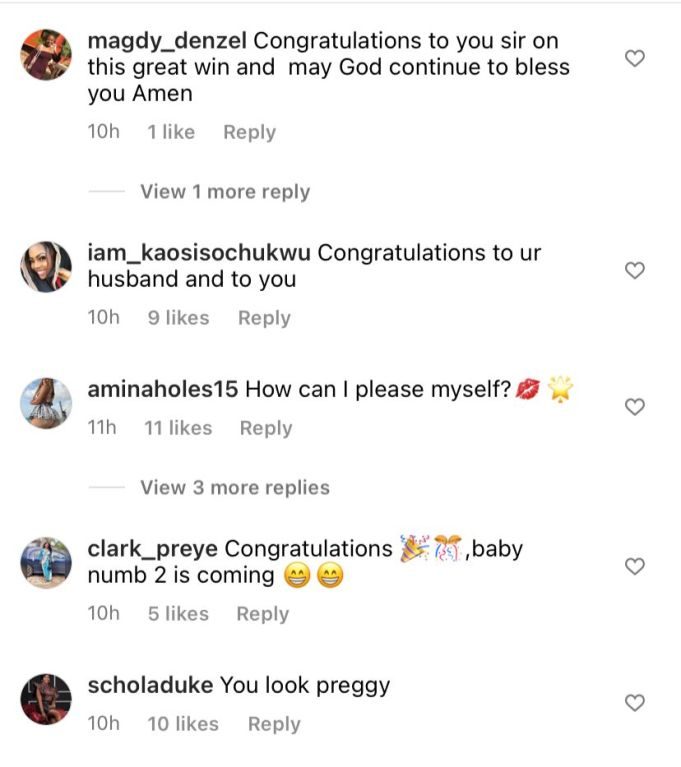Reply to clark_preye's comment

tap(262, 614)
